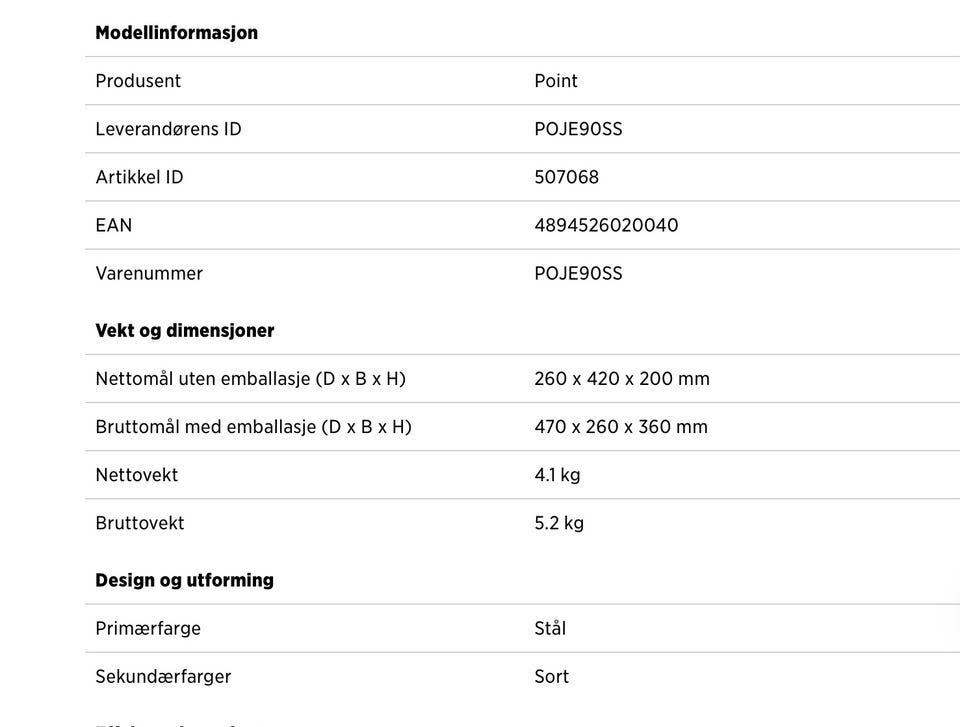Screen dimensions: 960x727
Task: Click the Leverandørens ID row label
Action: 168,129
